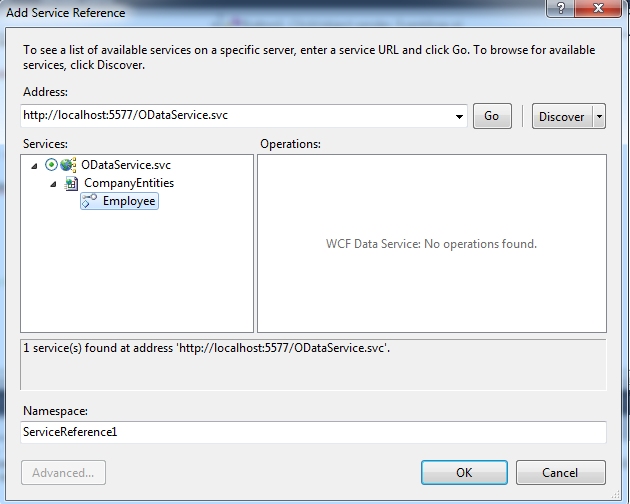Click the help question mark button

(x=563, y=11)
